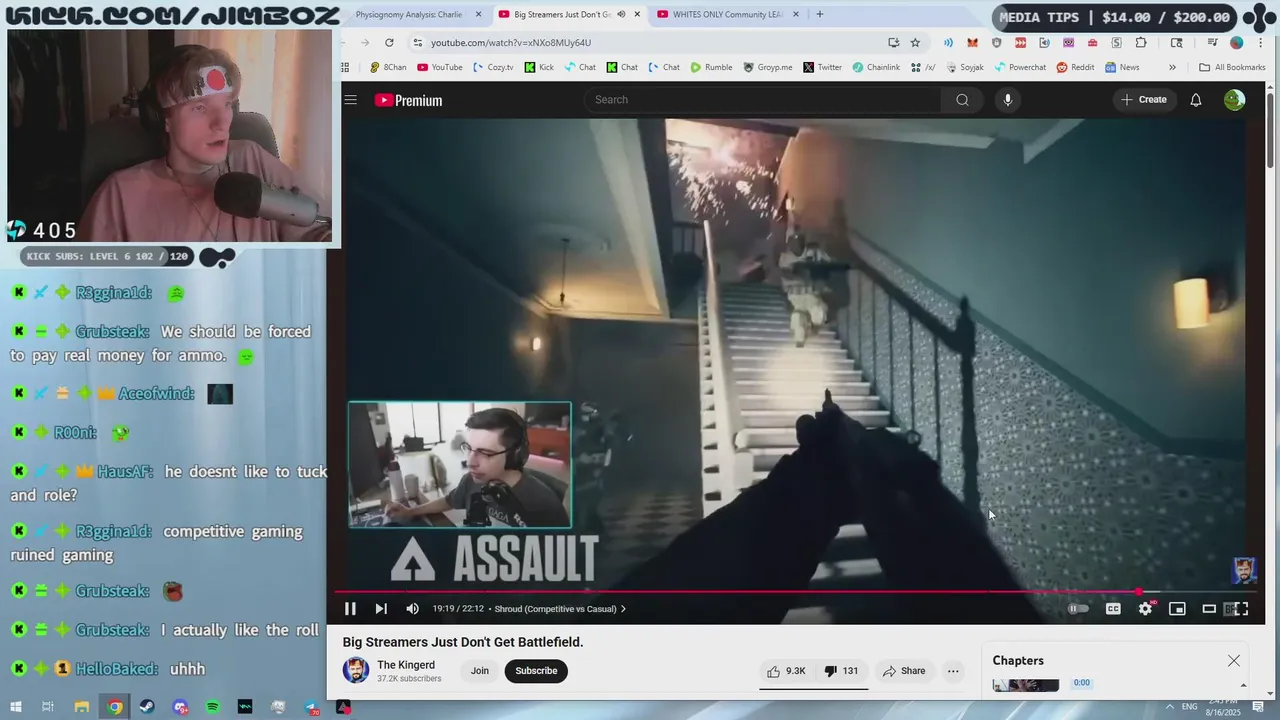This screenshot has height=720, width=1280.
Task: Open All Bookmarks folder
Action: click(x=1232, y=67)
